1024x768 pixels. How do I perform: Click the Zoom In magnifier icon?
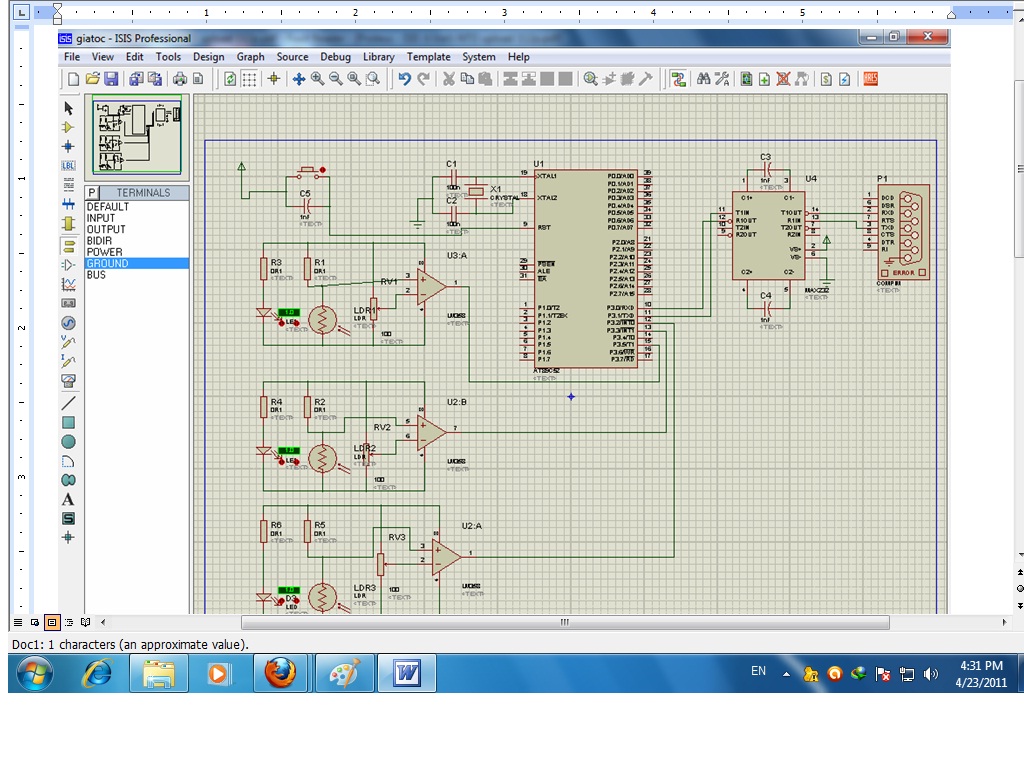point(317,79)
